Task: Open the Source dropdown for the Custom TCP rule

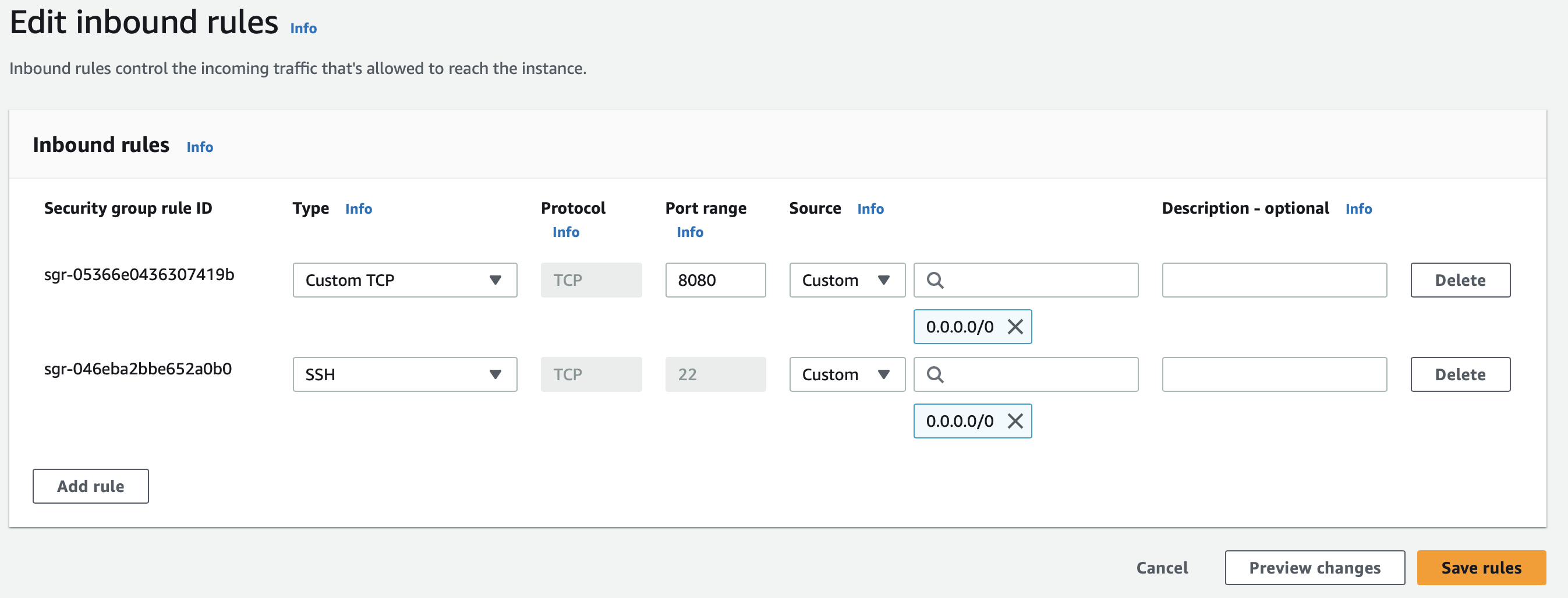Action: coord(847,280)
